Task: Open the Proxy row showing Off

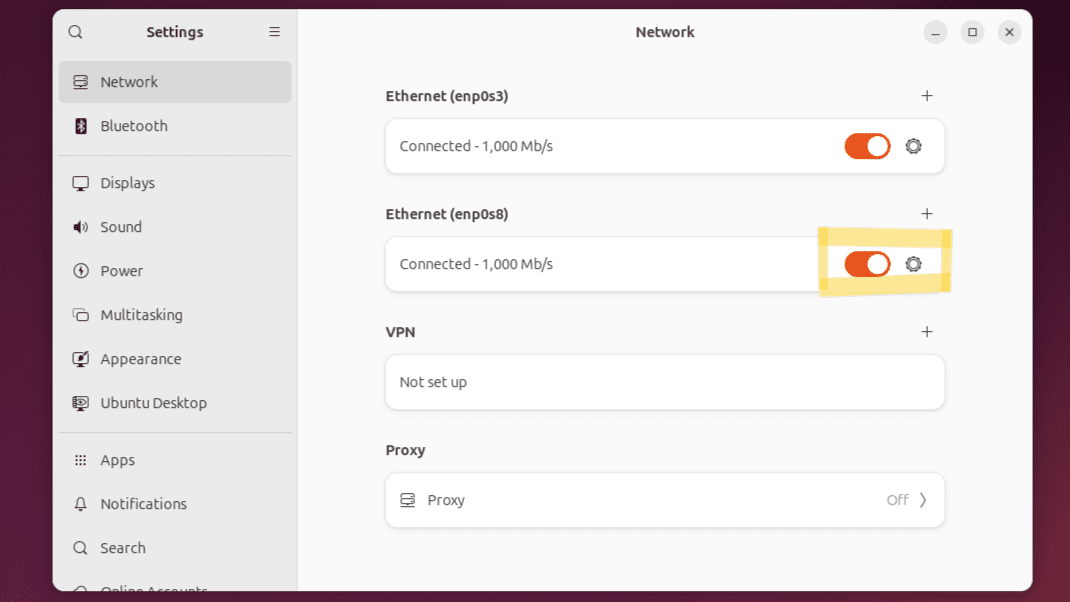Action: click(665, 500)
